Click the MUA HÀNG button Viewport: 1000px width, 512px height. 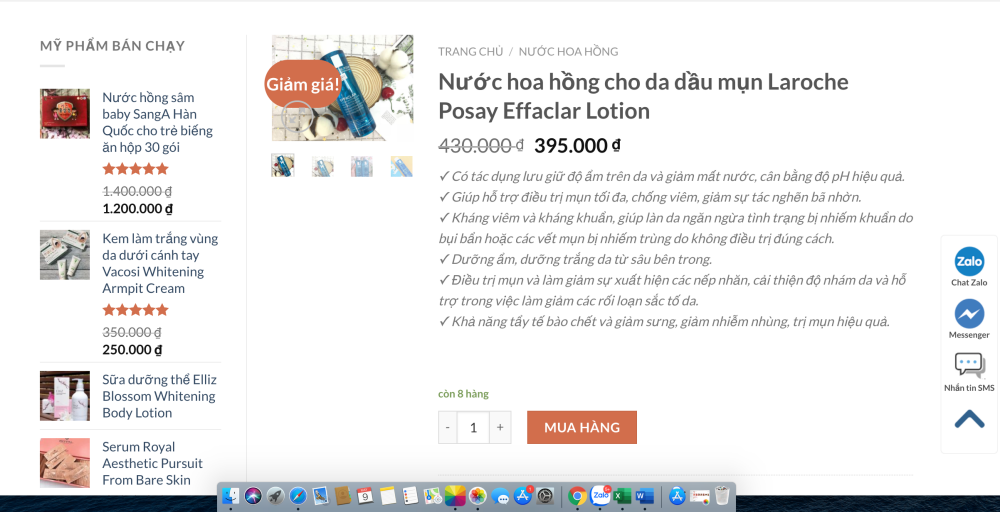(x=582, y=427)
